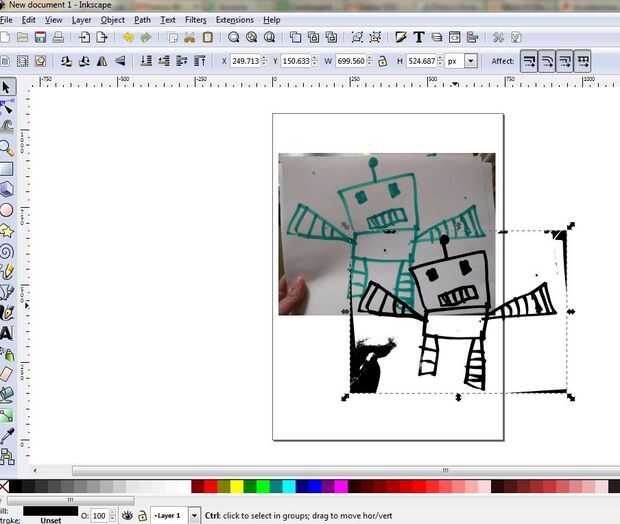Open the Path menu
The height and width of the screenshot is (524, 620).
[142, 20]
